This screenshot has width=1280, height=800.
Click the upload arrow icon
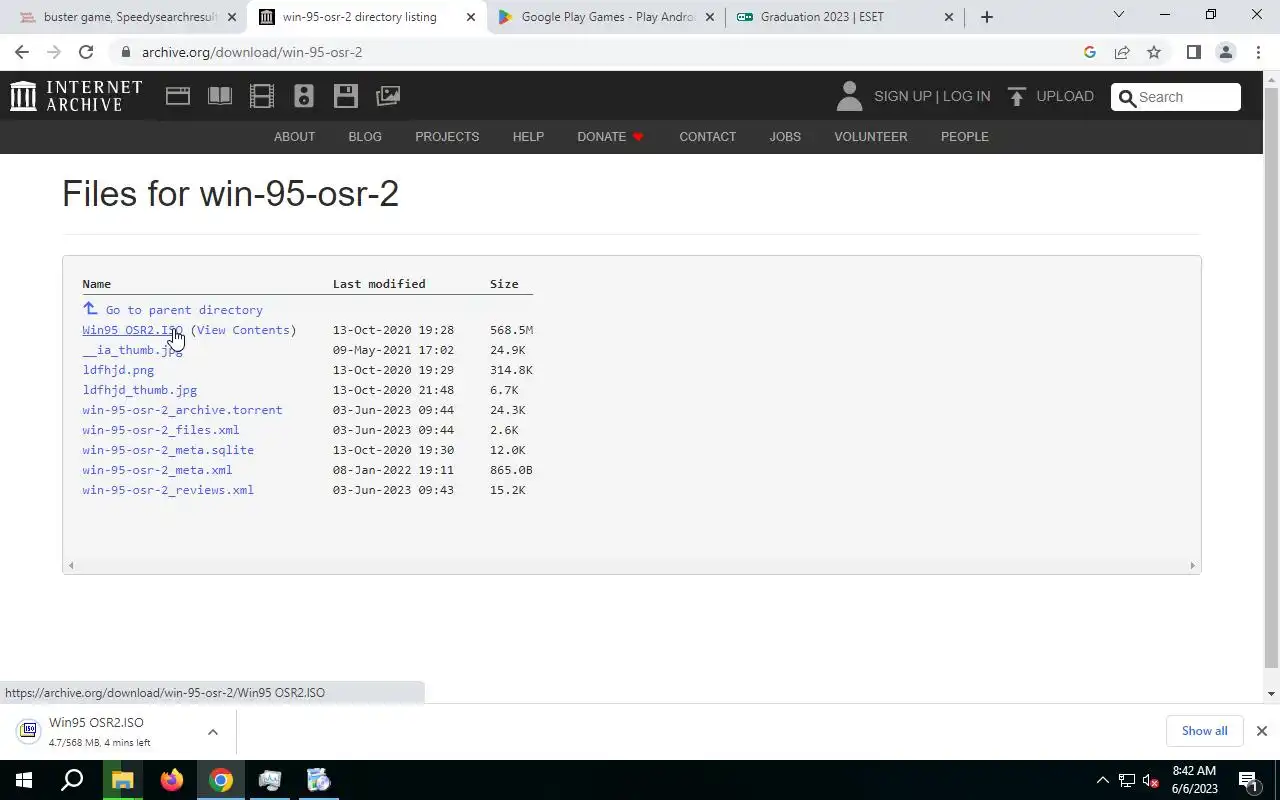point(1017,96)
